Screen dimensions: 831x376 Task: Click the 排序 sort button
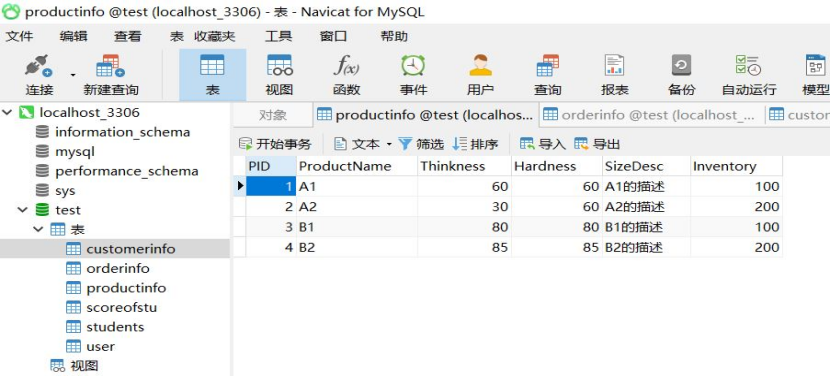click(475, 144)
